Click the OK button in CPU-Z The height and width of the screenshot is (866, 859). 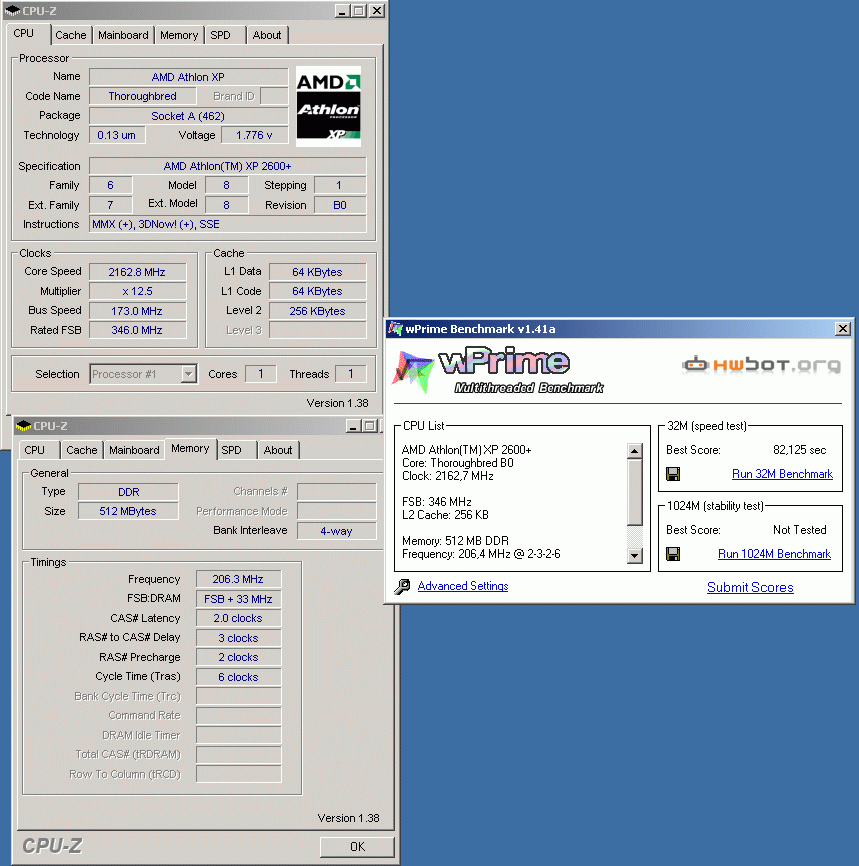[x=357, y=847]
